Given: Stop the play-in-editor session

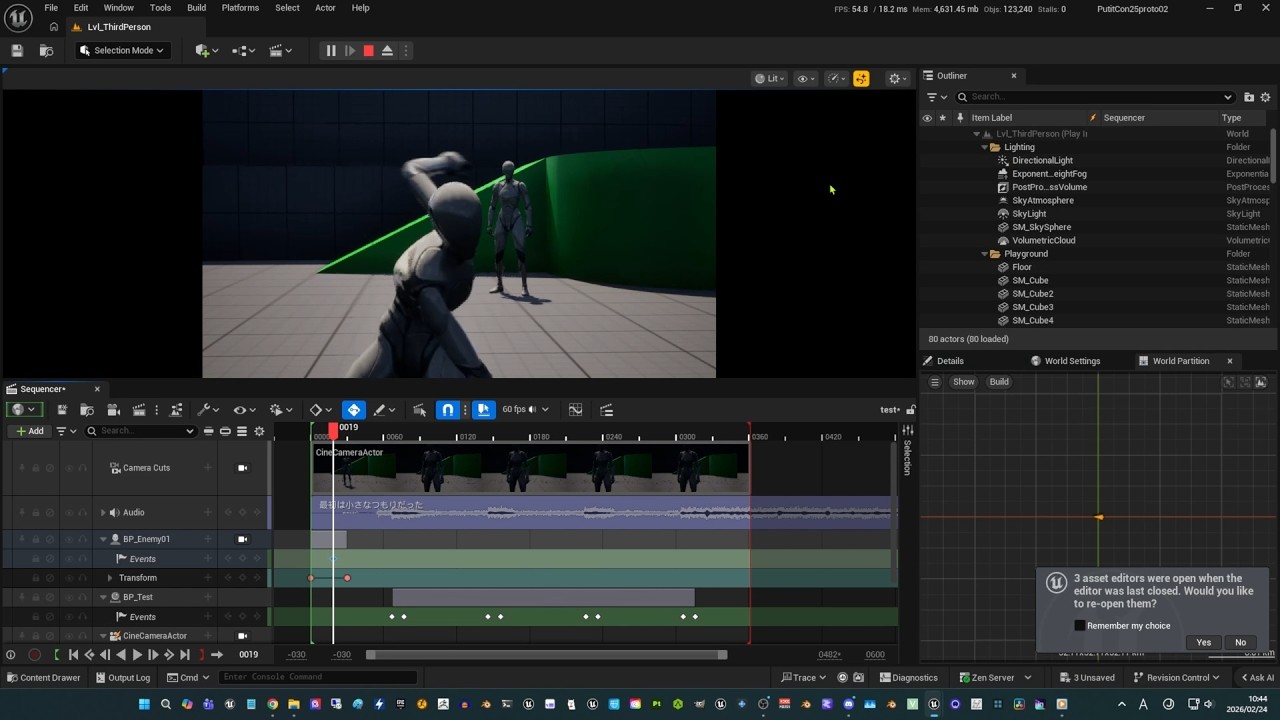Looking at the screenshot, I should click(368, 50).
